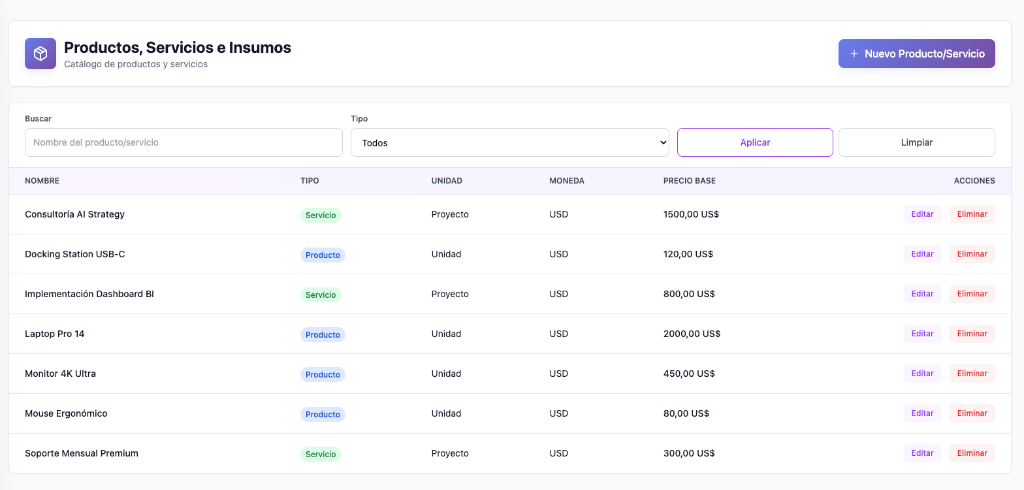The image size is (1024, 490).
Task: Edit the Soporte Mensual Premium service
Action: click(x=922, y=453)
